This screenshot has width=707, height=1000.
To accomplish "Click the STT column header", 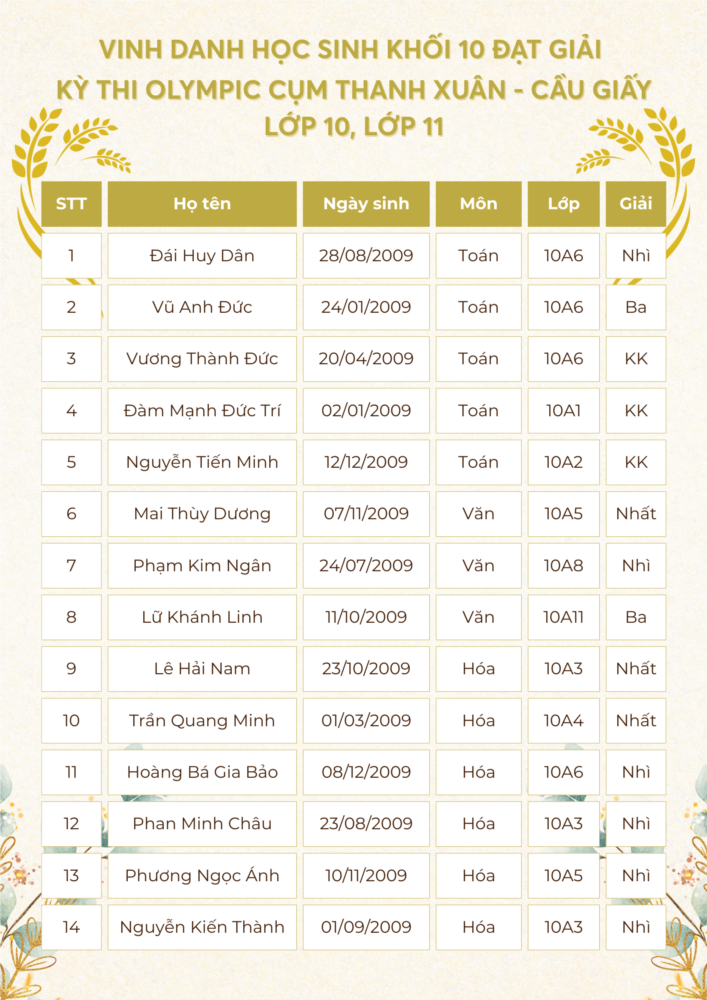I will pyautogui.click(x=71, y=204).
